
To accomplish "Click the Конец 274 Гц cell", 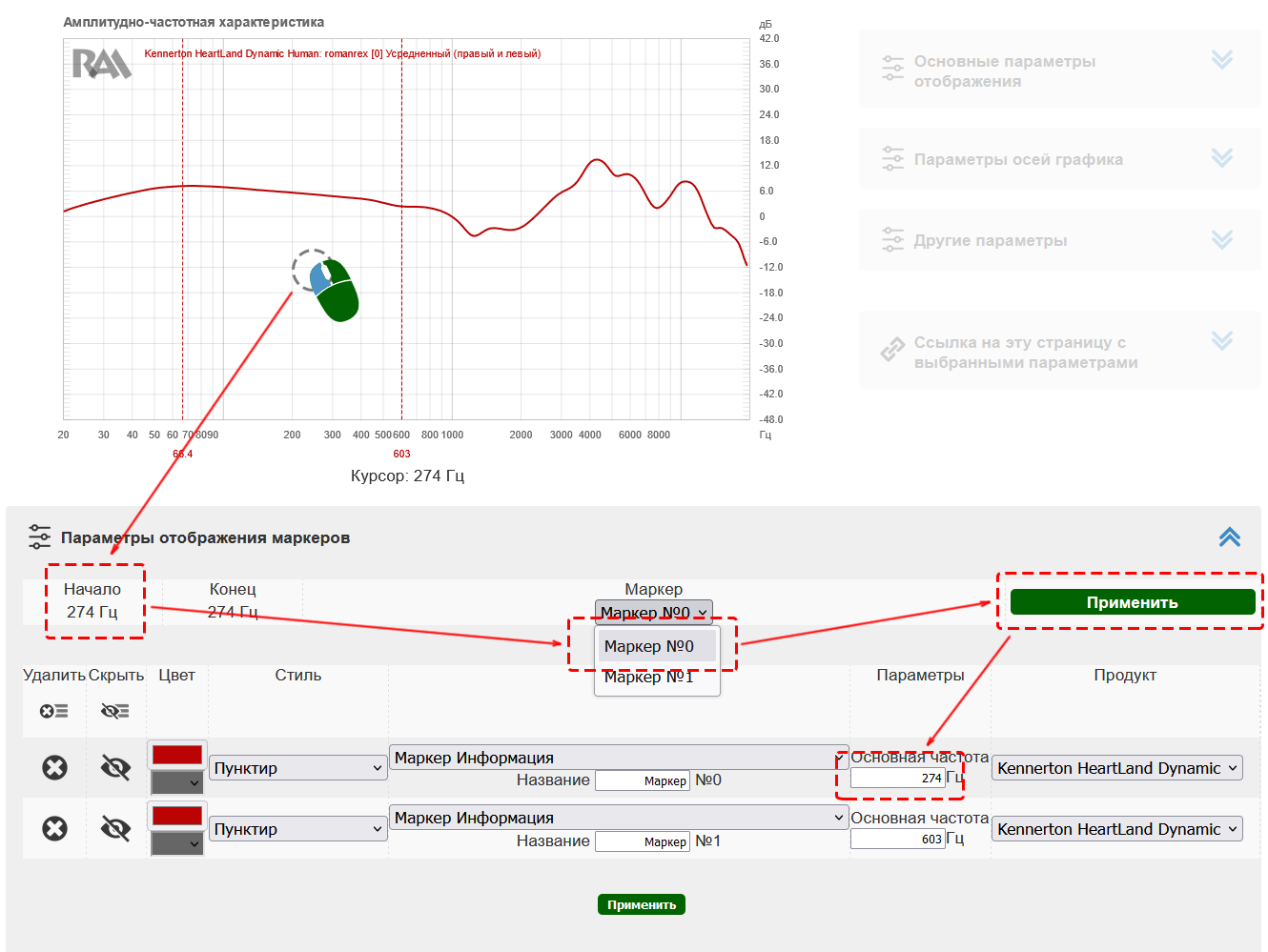I will click(233, 601).
